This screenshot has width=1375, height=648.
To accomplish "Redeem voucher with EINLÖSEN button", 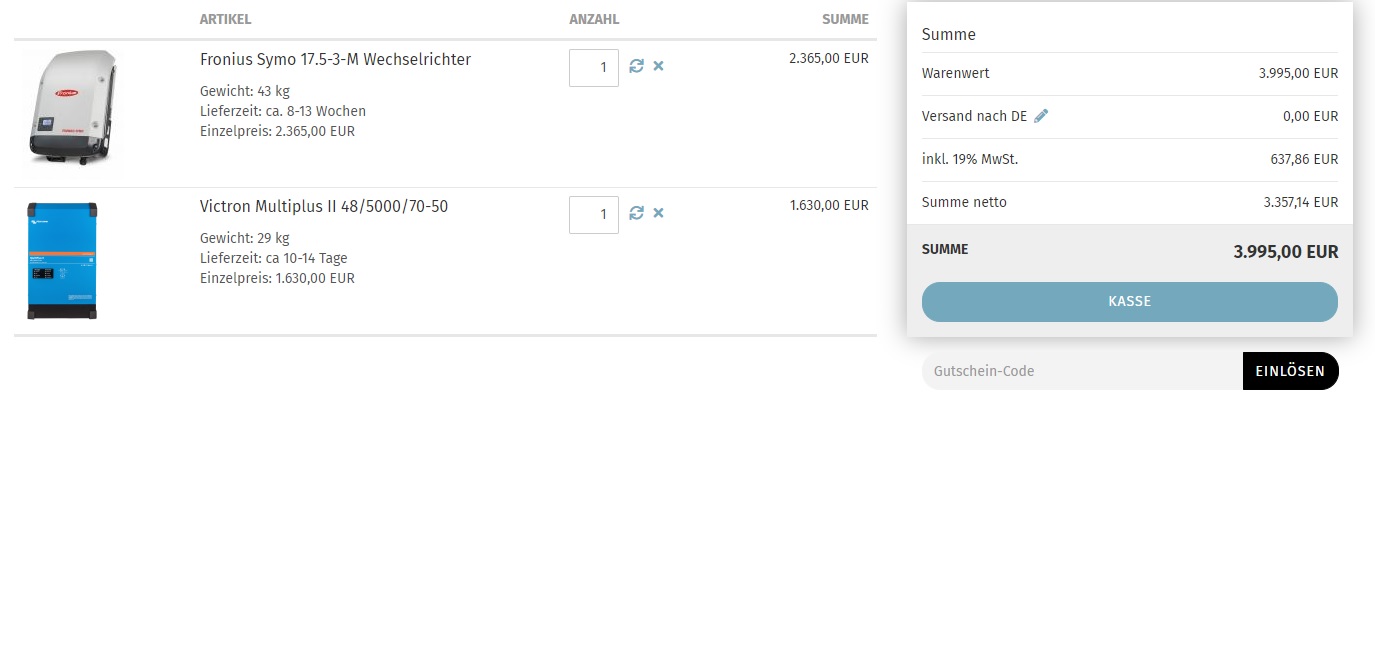I will [1290, 371].
